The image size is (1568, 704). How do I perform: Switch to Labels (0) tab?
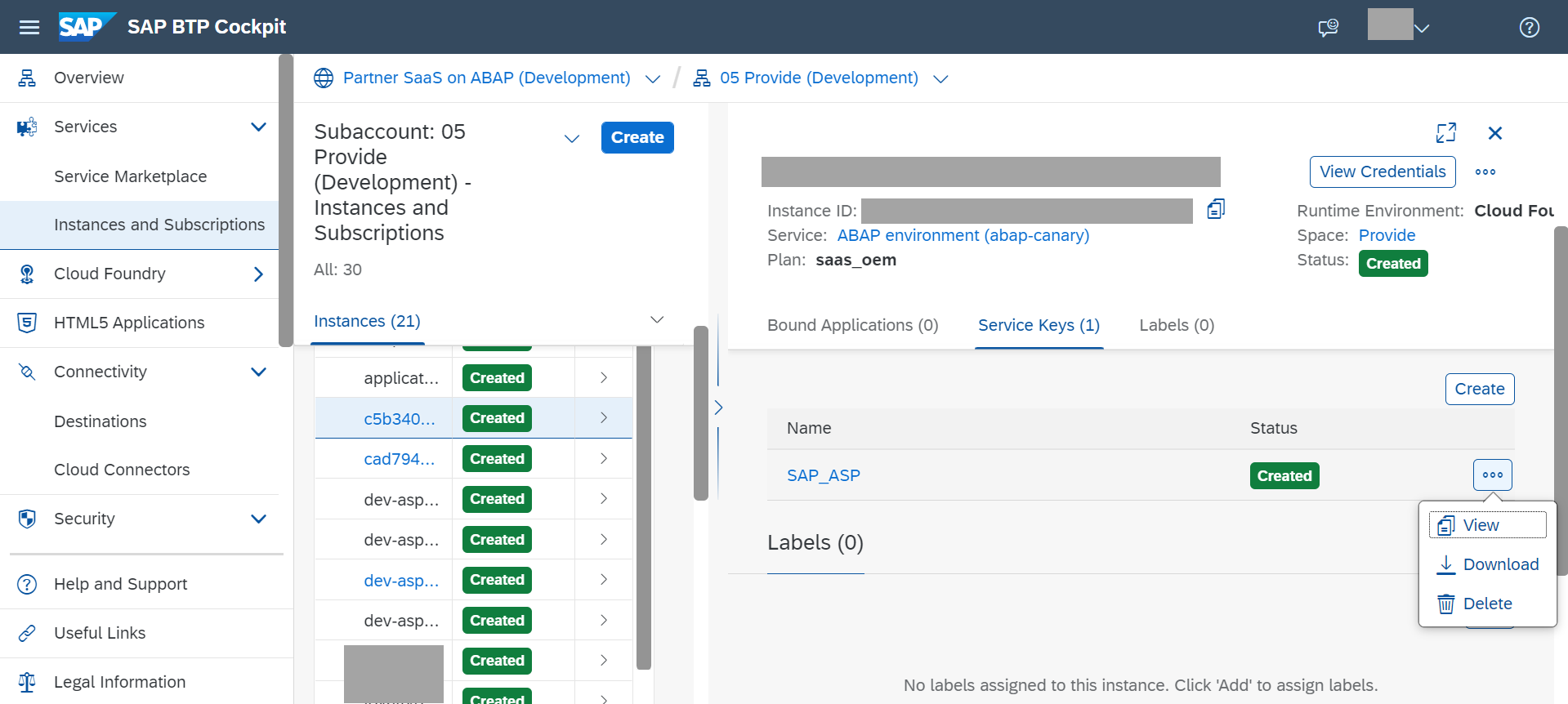(1177, 325)
